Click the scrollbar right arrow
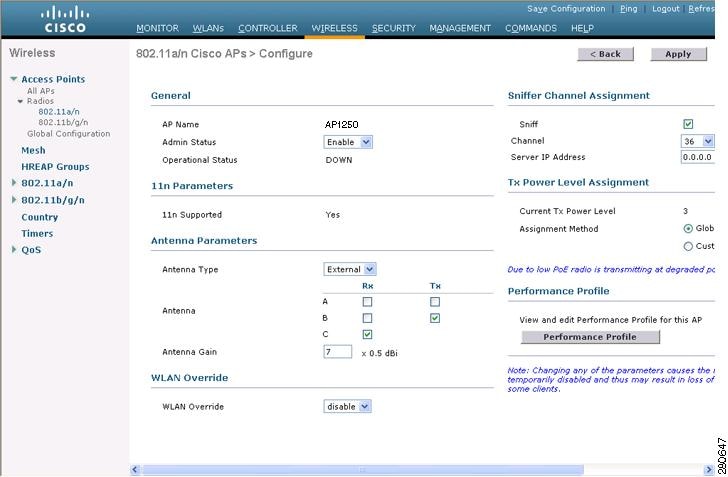The width and height of the screenshot is (728, 477). (x=708, y=470)
